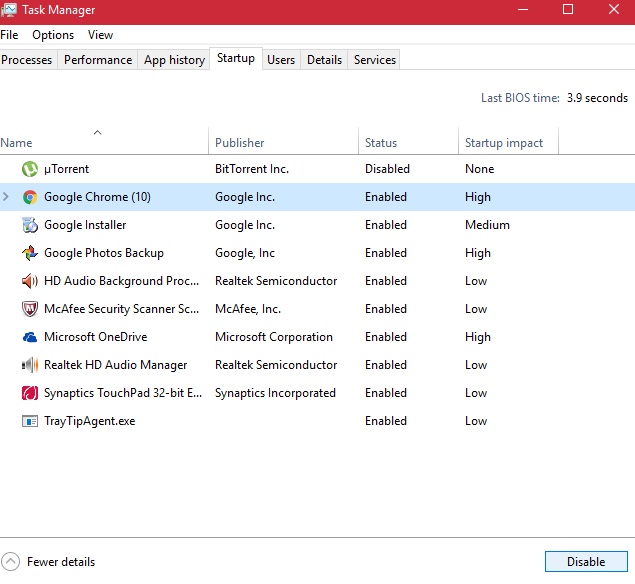Click the Synaptics Incorporated publisher cell

[x=275, y=393]
